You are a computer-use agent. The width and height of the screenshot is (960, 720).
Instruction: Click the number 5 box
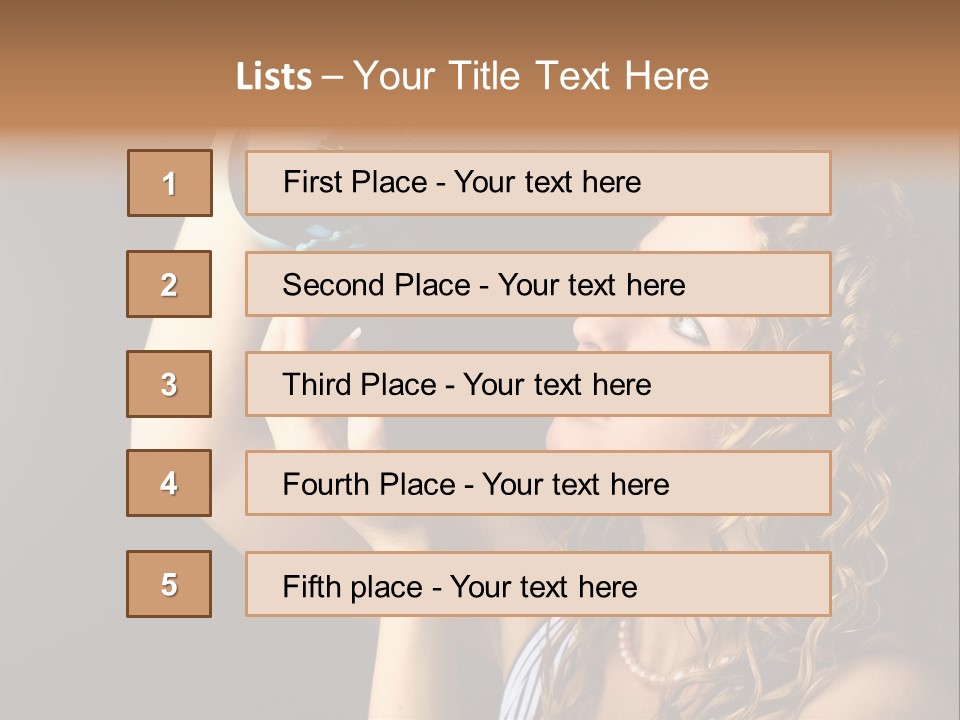(x=169, y=584)
